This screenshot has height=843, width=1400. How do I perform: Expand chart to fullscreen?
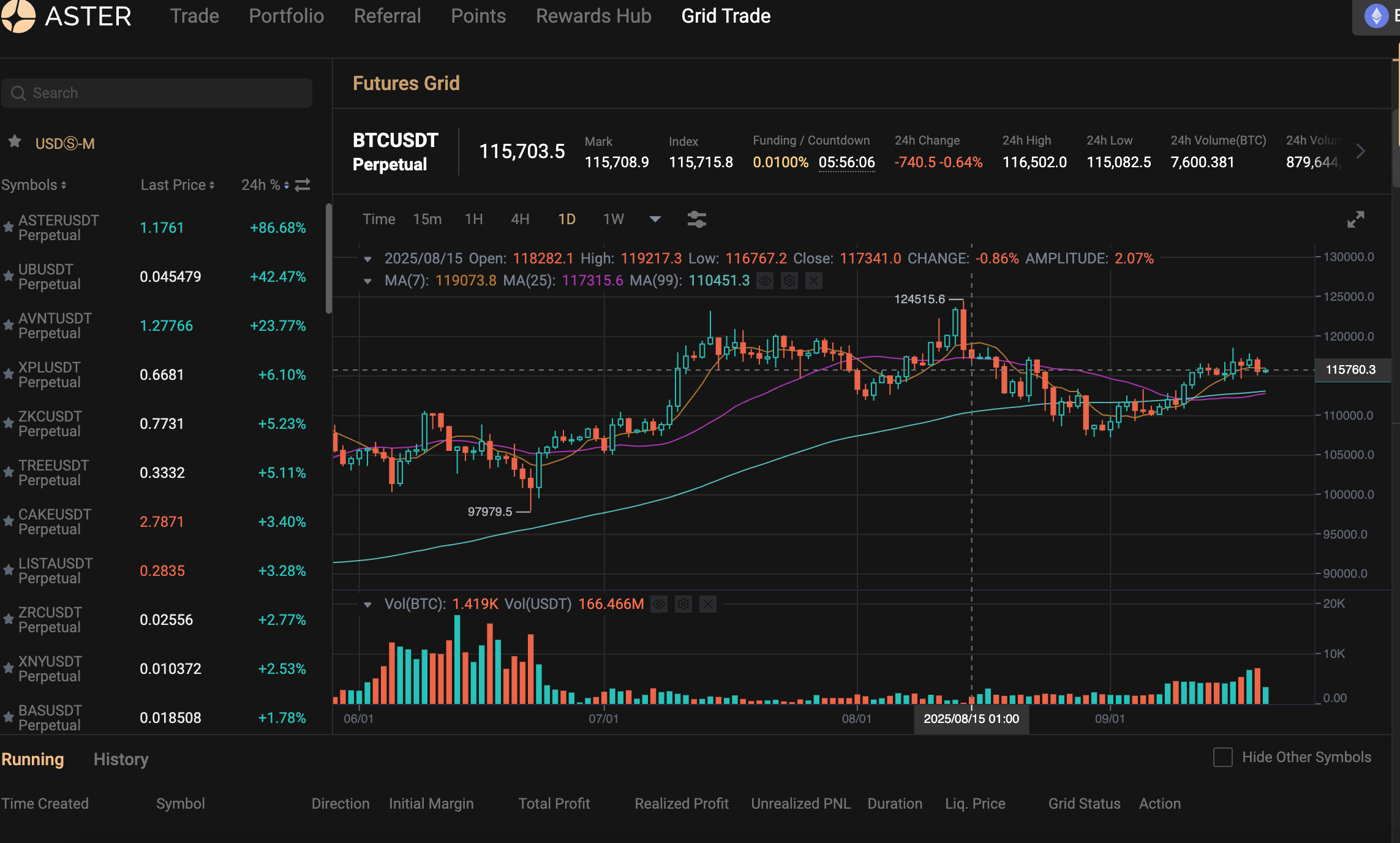[1356, 219]
